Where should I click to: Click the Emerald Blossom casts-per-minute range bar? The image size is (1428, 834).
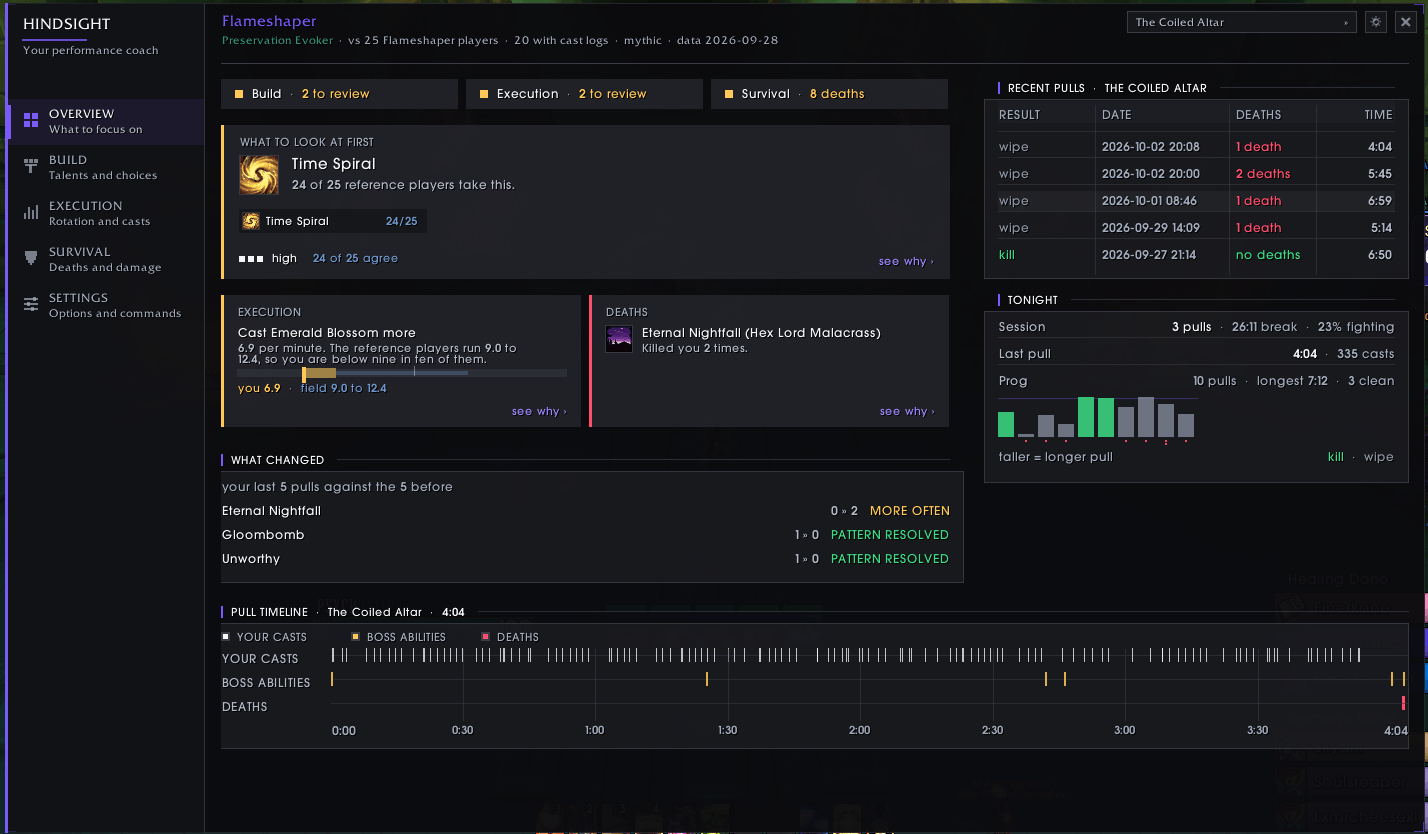pos(402,373)
